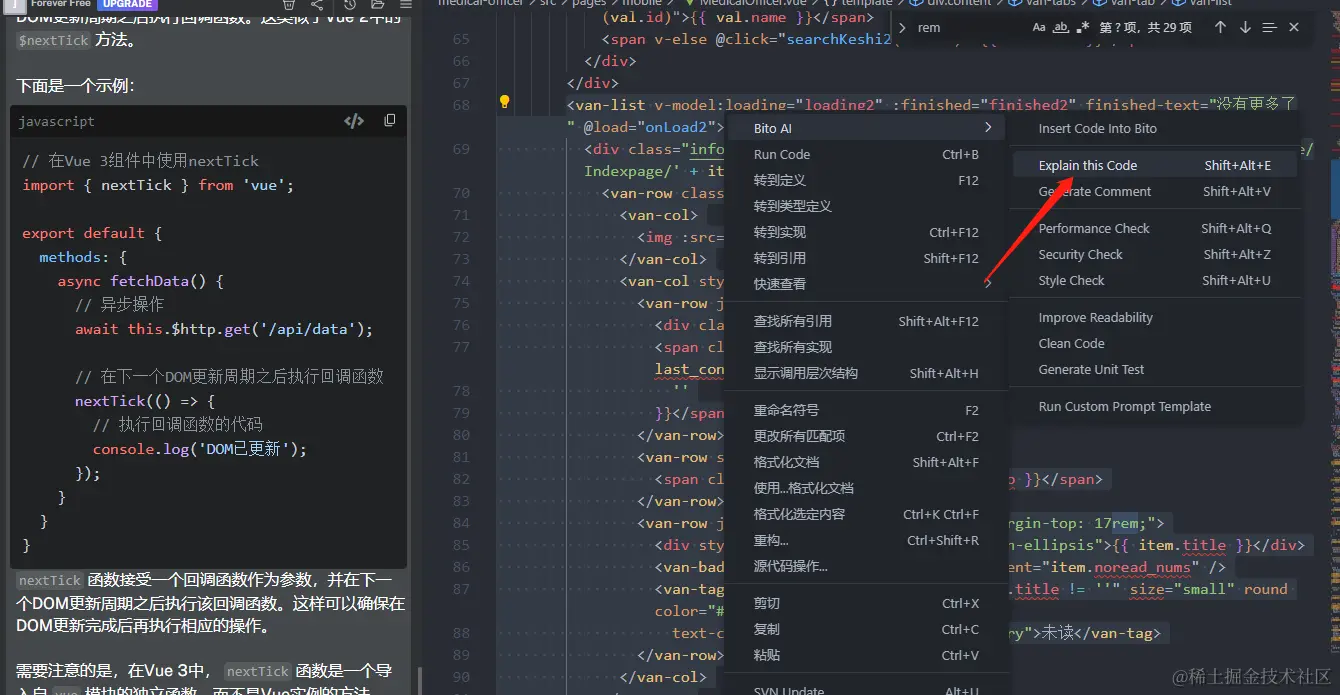This screenshot has width=1340, height=695.
Task: Select 转到引用 menu entry
Action: coord(866,258)
